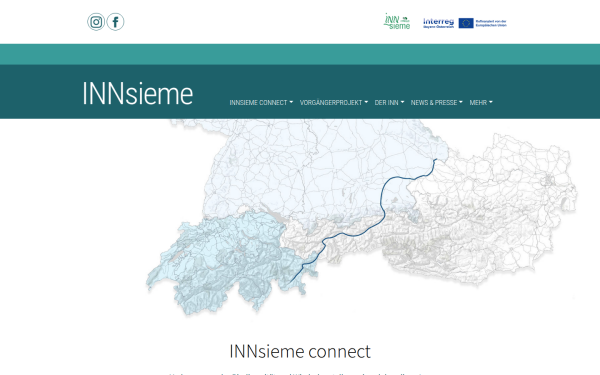This screenshot has width=600, height=375.
Task: Click the European Union flag emblem
Action: (466, 23)
